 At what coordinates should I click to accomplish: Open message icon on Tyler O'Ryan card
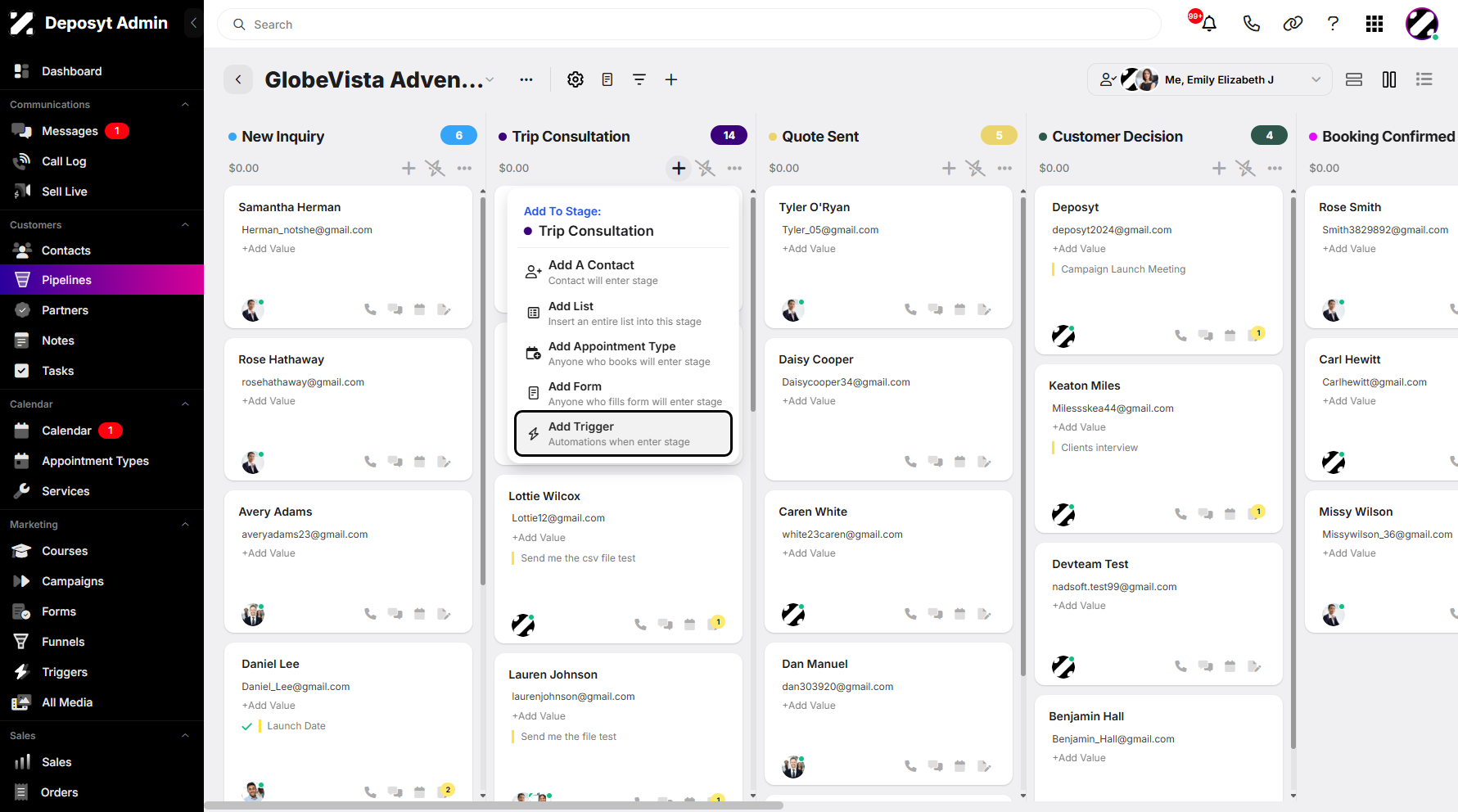tap(935, 309)
